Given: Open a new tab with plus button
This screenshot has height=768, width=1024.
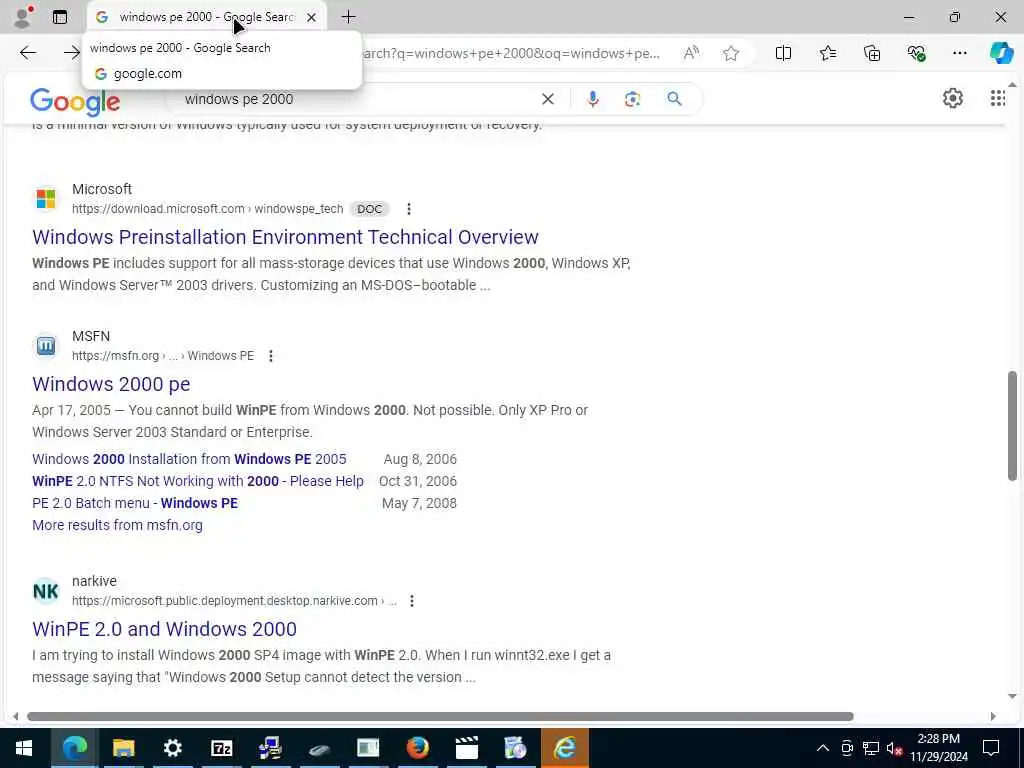Looking at the screenshot, I should (349, 17).
